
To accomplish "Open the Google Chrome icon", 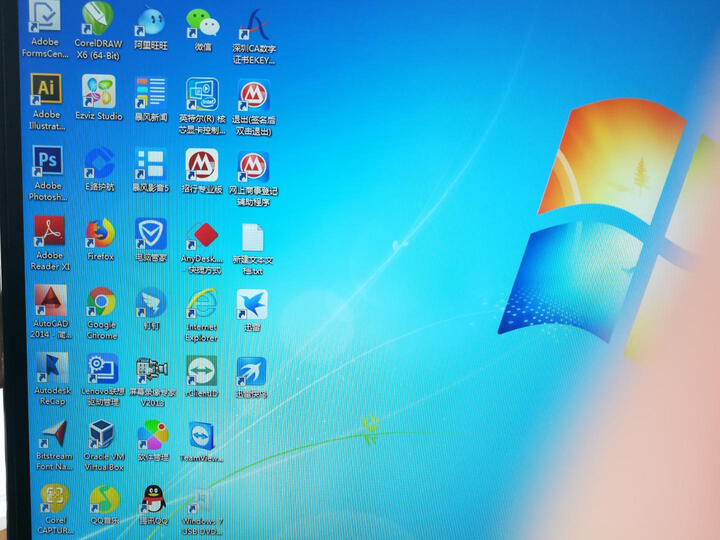I will [x=101, y=302].
